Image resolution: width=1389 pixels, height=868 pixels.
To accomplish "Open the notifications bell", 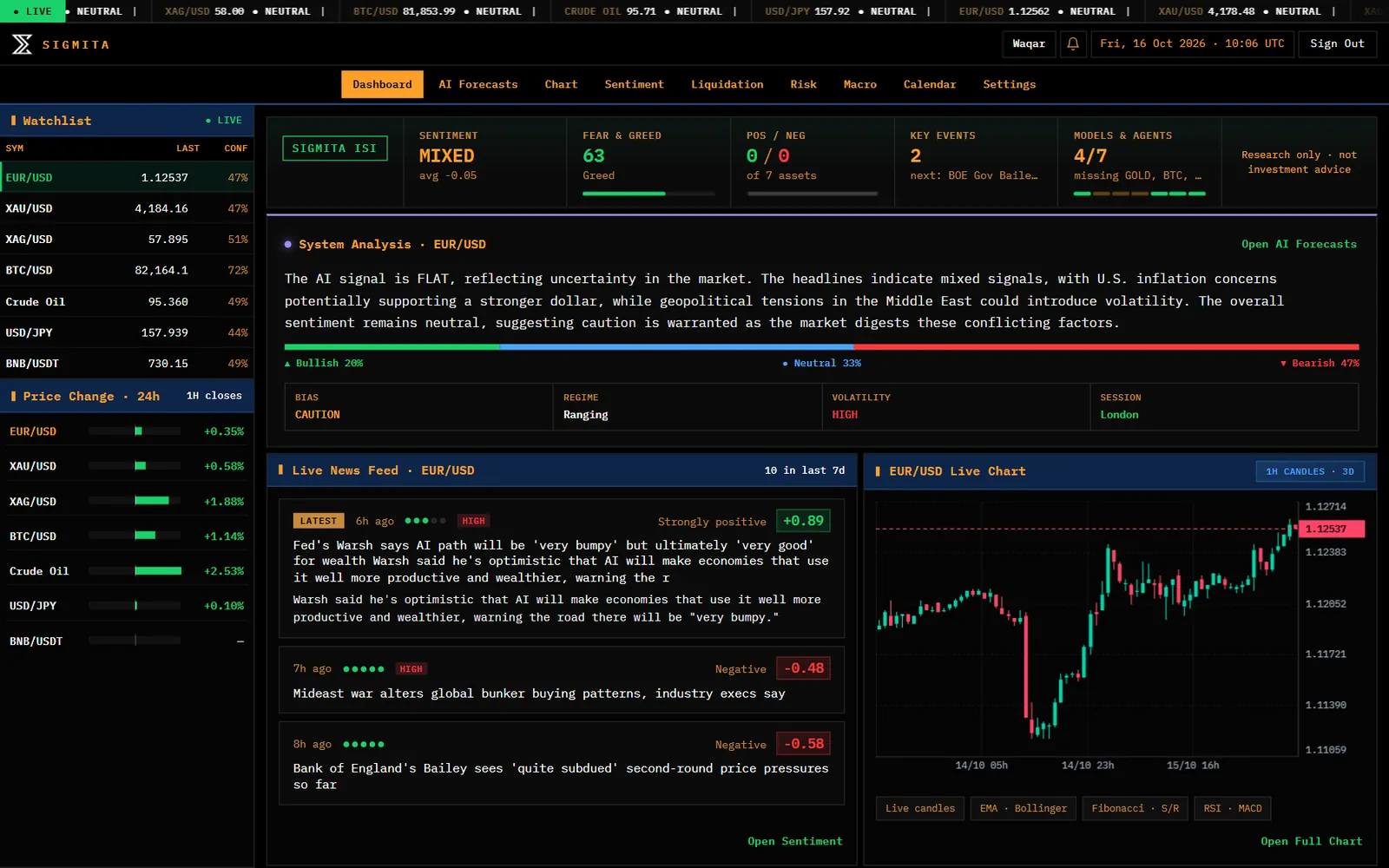I will point(1073,43).
